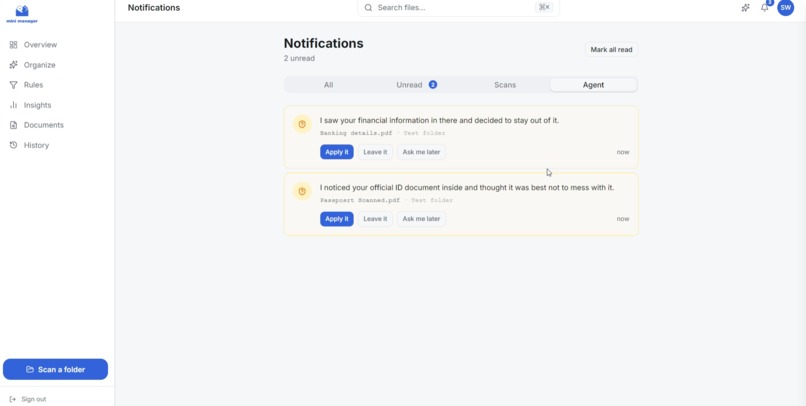The width and height of the screenshot is (806, 406).
Task: Click the Scan a folder button
Action: pos(56,369)
